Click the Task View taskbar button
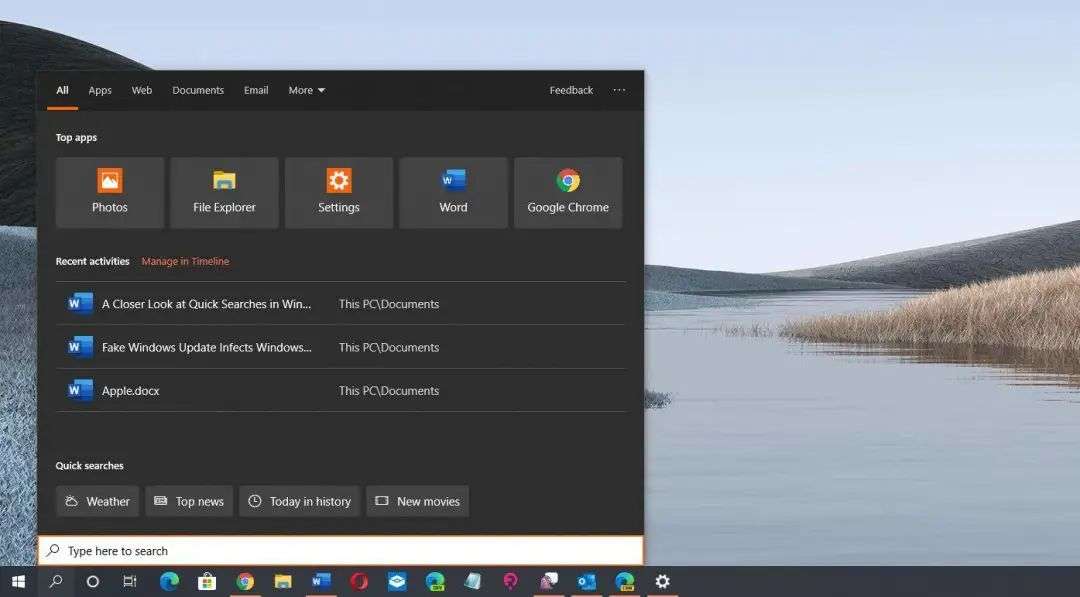1080x597 pixels. click(x=130, y=581)
